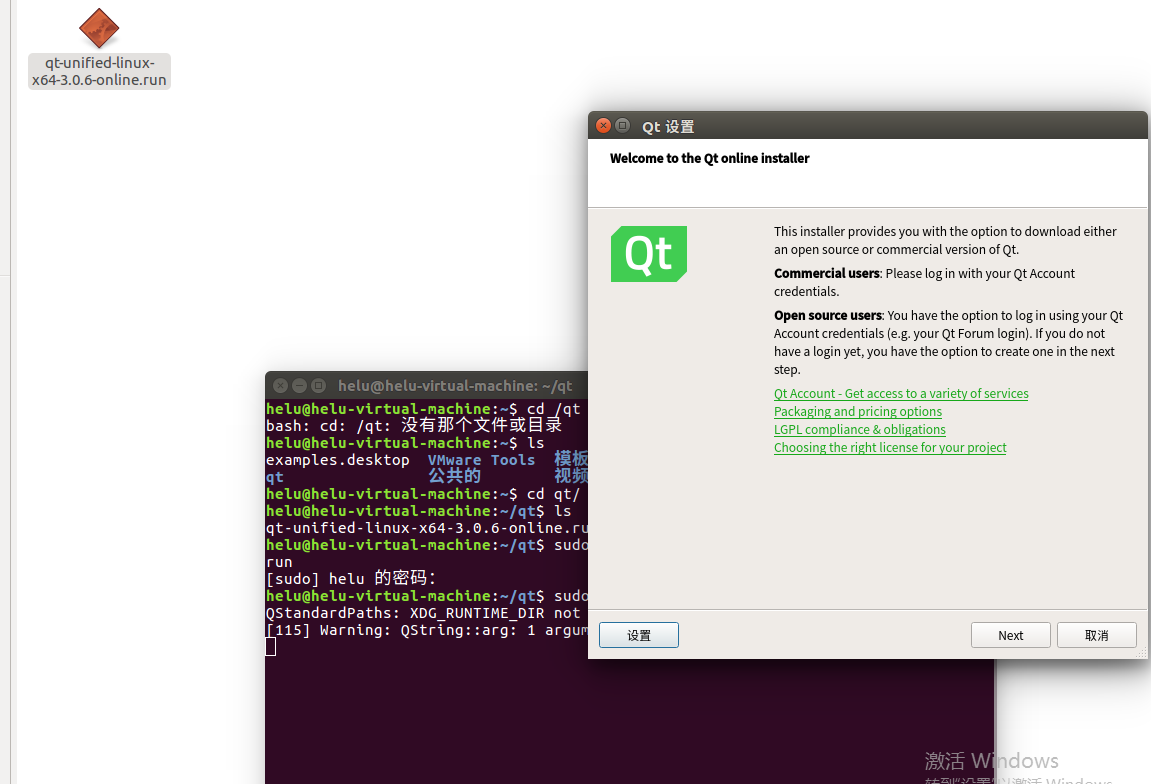Click 'Commercial users' paragraph in installer
The width and height of the screenshot is (1151, 784).
click(x=924, y=283)
